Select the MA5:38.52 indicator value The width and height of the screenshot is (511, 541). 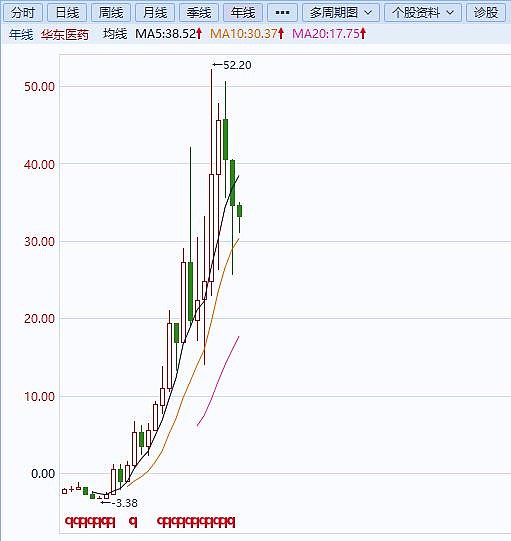pyautogui.click(x=166, y=34)
